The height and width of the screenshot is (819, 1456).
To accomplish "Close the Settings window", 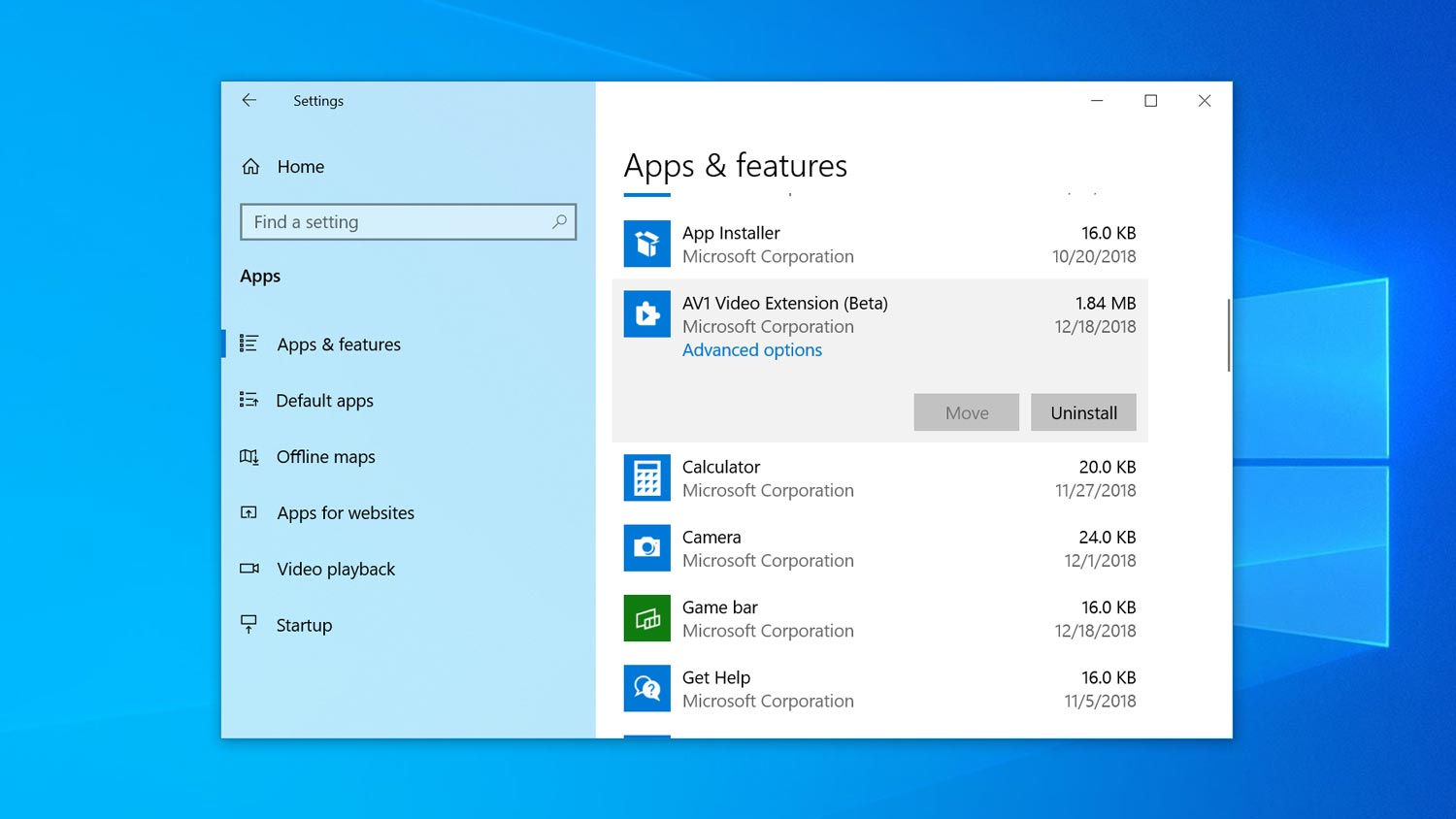I will click(x=1205, y=101).
